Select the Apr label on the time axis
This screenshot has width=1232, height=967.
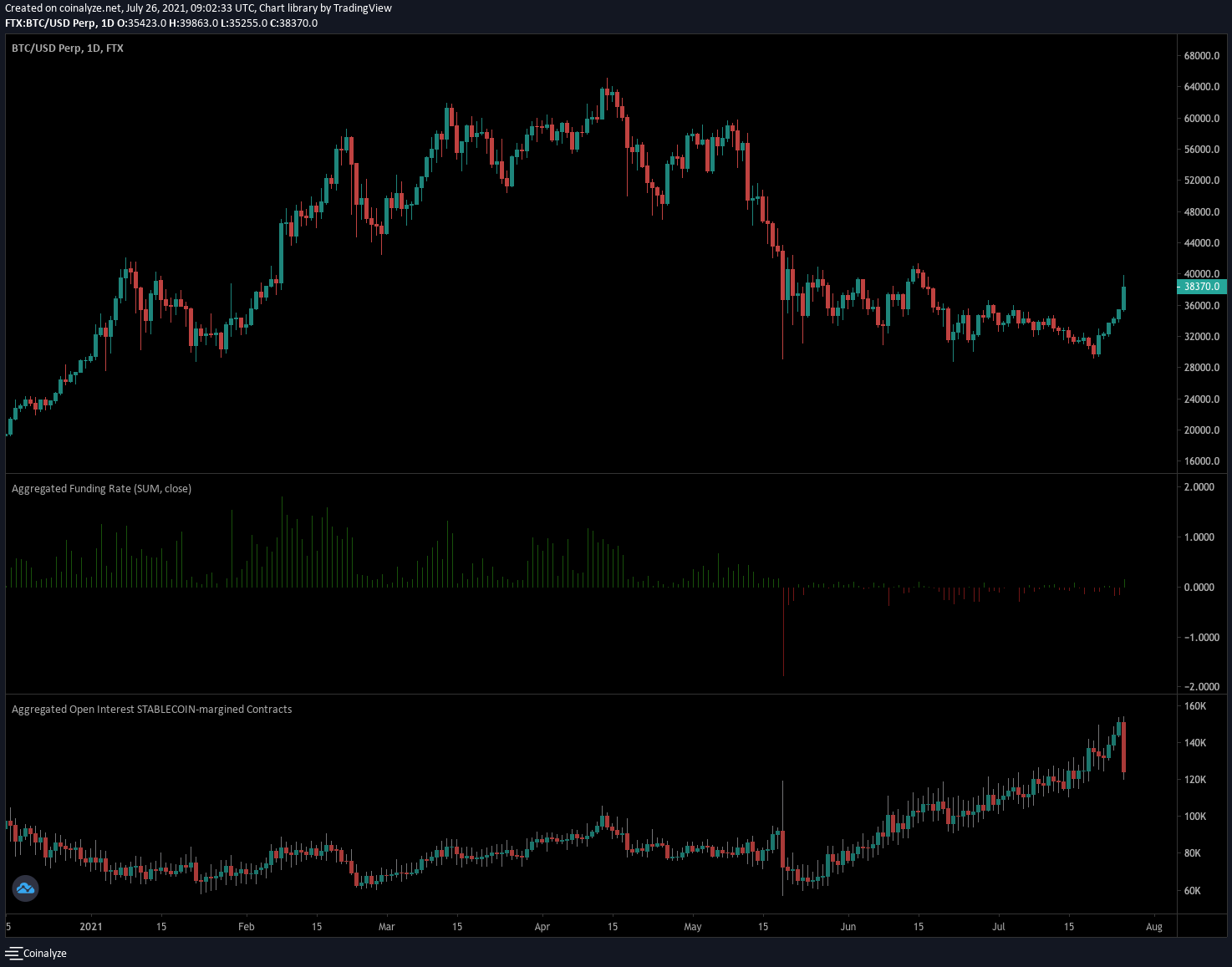(x=542, y=927)
